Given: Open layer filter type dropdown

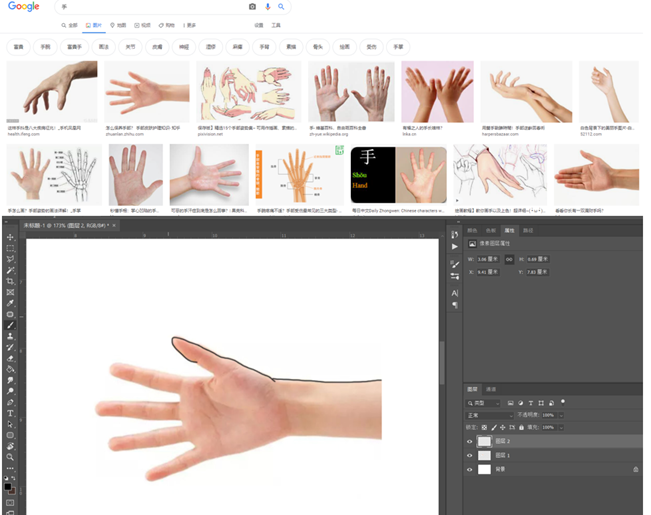Looking at the screenshot, I should tap(483, 403).
